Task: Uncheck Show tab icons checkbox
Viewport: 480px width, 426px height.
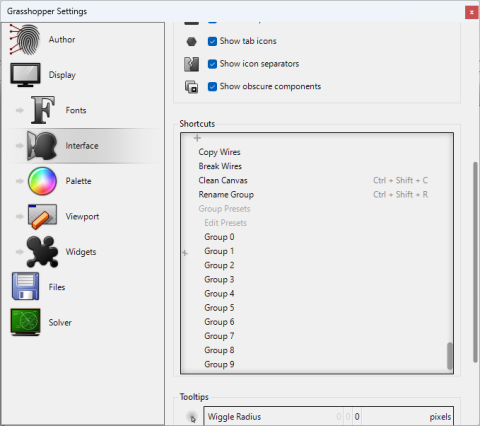Action: (212, 41)
